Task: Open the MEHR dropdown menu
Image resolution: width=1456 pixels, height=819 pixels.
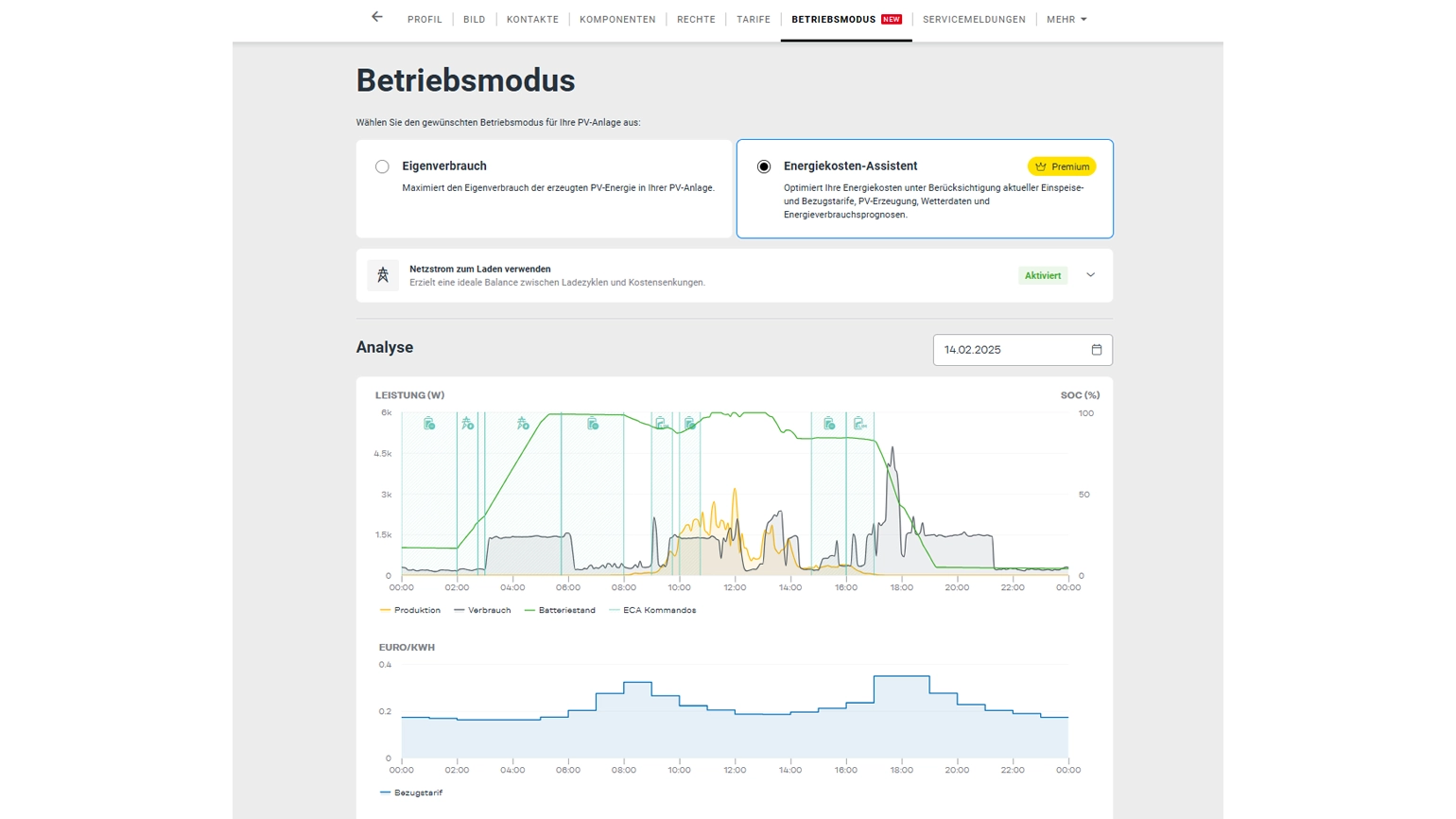Action: pyautogui.click(x=1066, y=19)
